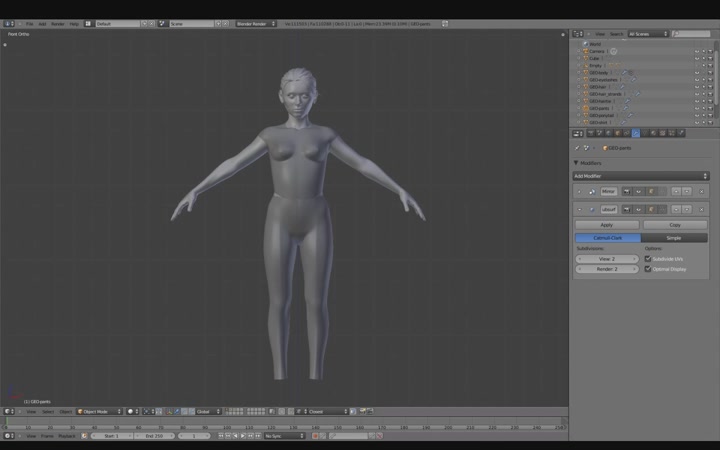The image size is (720, 450).
Task: Open the Object Mode dropdown
Action: [x=100, y=411]
